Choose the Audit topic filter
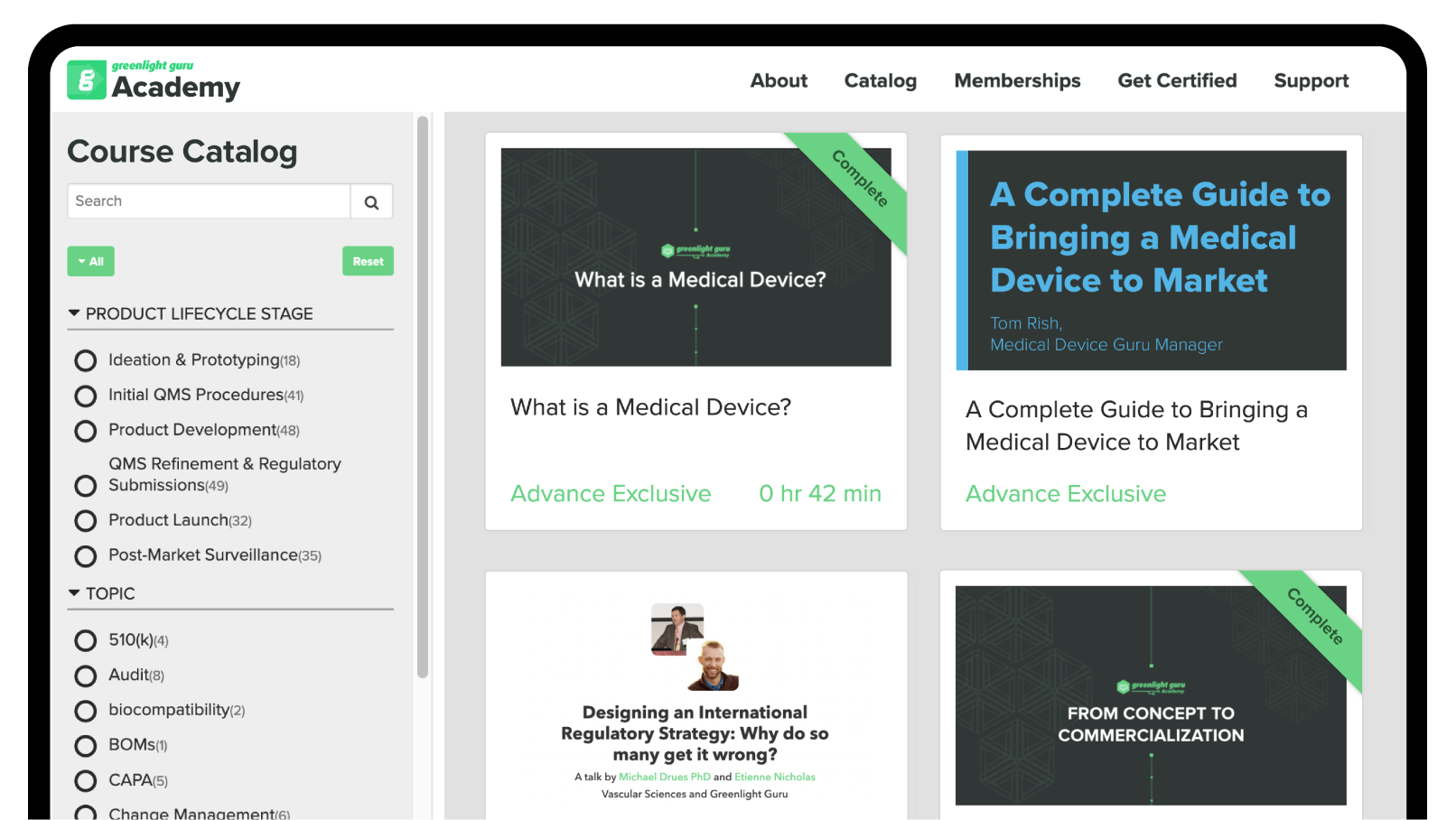 pyautogui.click(x=86, y=676)
